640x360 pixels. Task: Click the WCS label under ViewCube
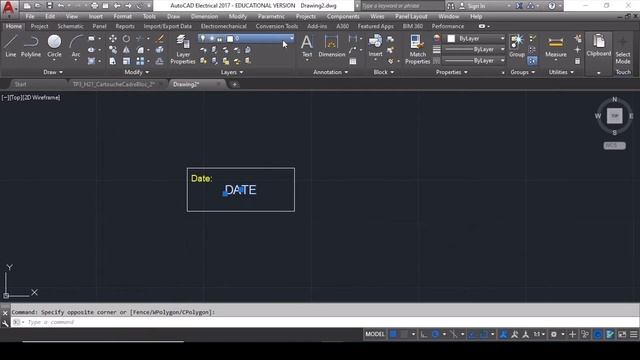614,145
